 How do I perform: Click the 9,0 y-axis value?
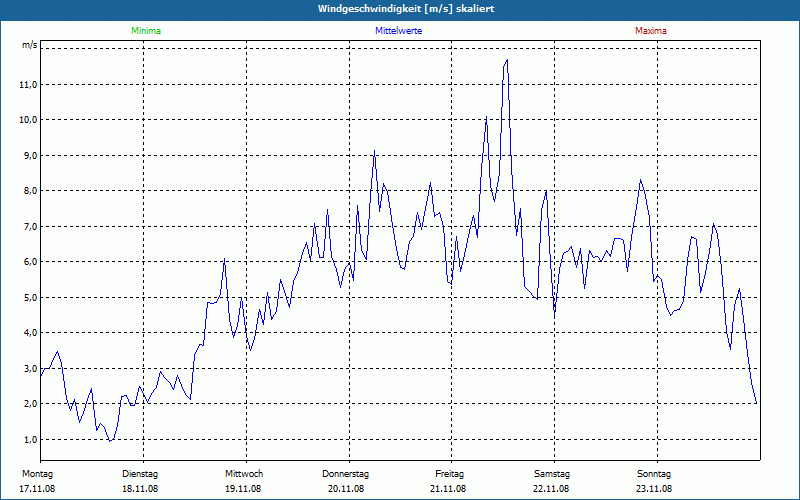(30, 156)
